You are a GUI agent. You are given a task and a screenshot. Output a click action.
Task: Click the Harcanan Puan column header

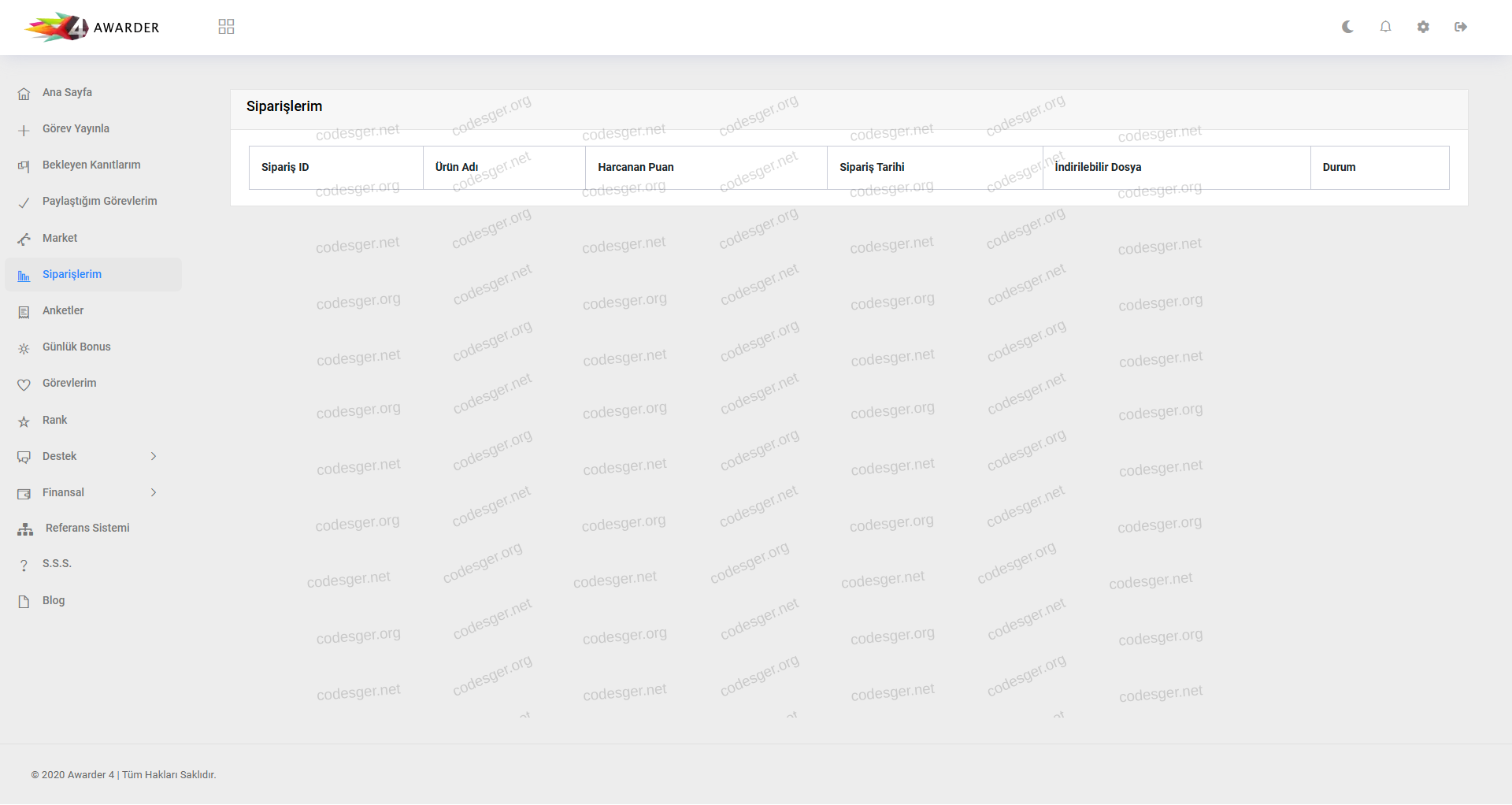coord(636,167)
